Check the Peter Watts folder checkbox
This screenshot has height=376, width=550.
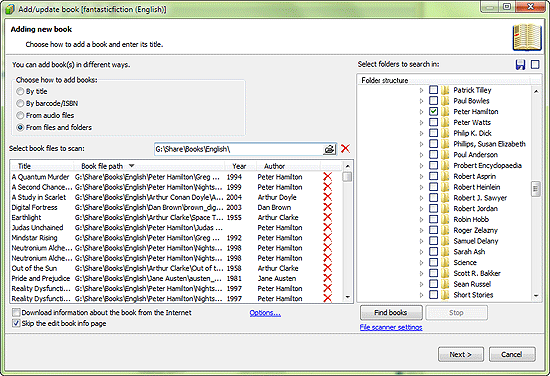click(434, 122)
